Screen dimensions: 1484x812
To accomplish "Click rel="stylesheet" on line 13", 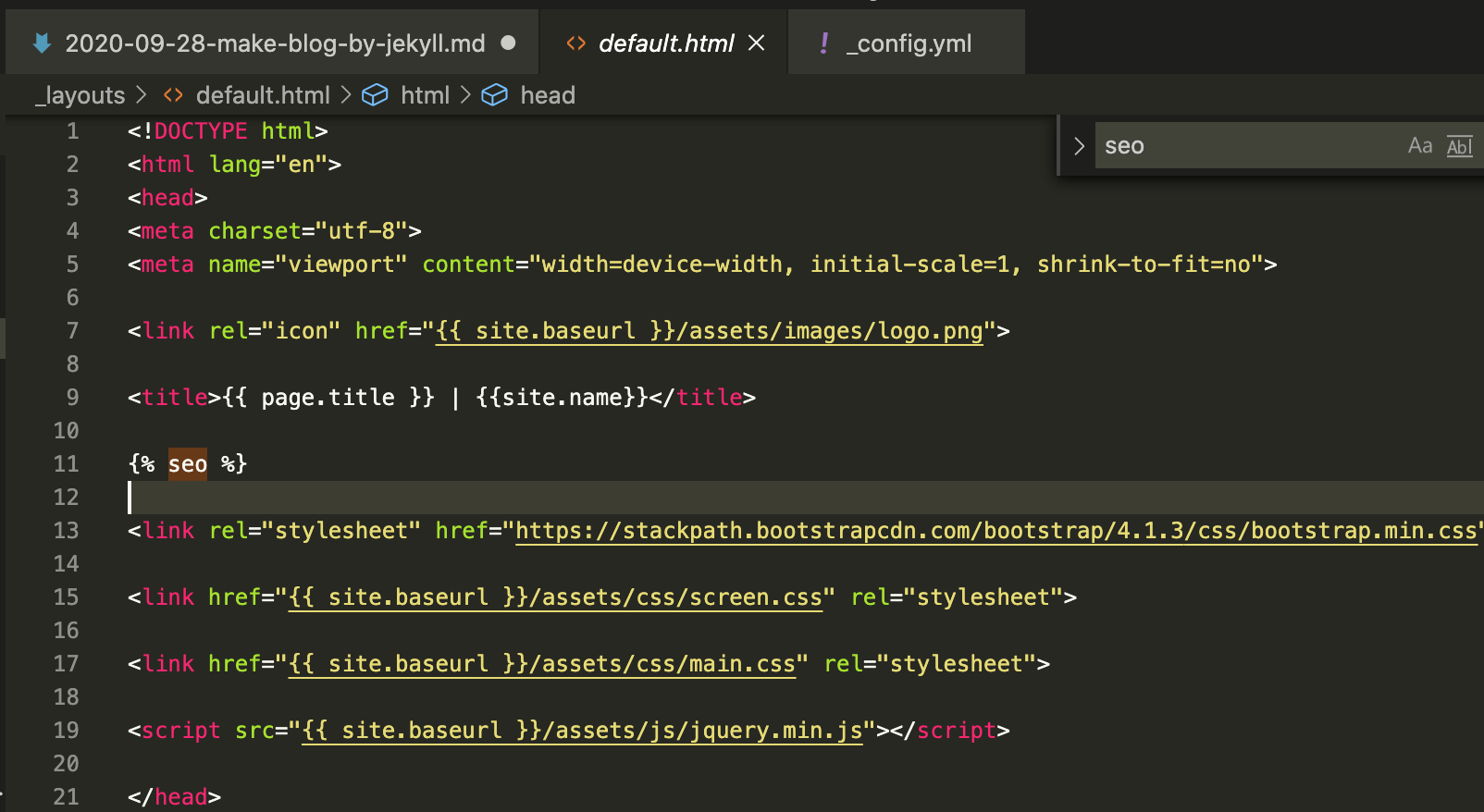I will [315, 531].
